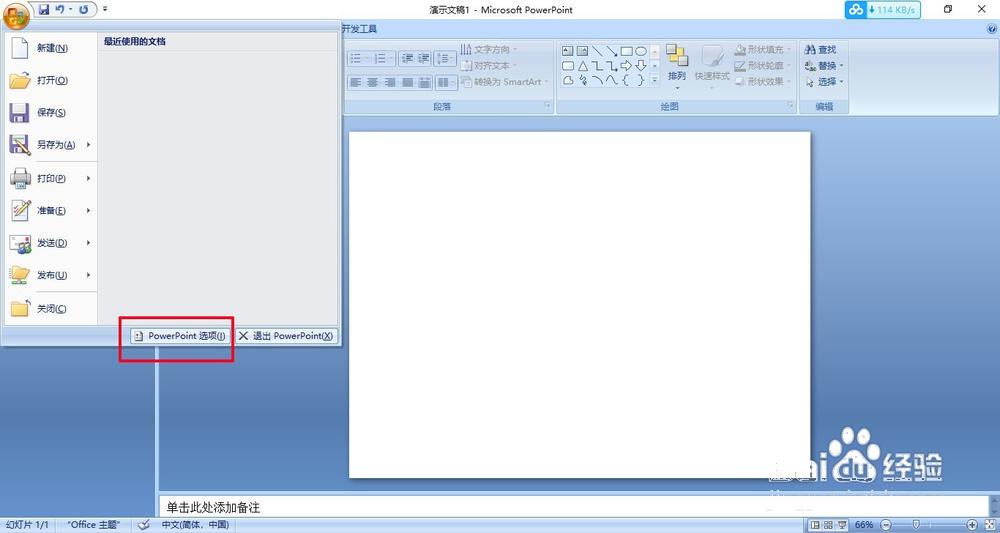Switch to the 开发工具 ribbon tab
This screenshot has width=1000, height=533.
point(360,29)
